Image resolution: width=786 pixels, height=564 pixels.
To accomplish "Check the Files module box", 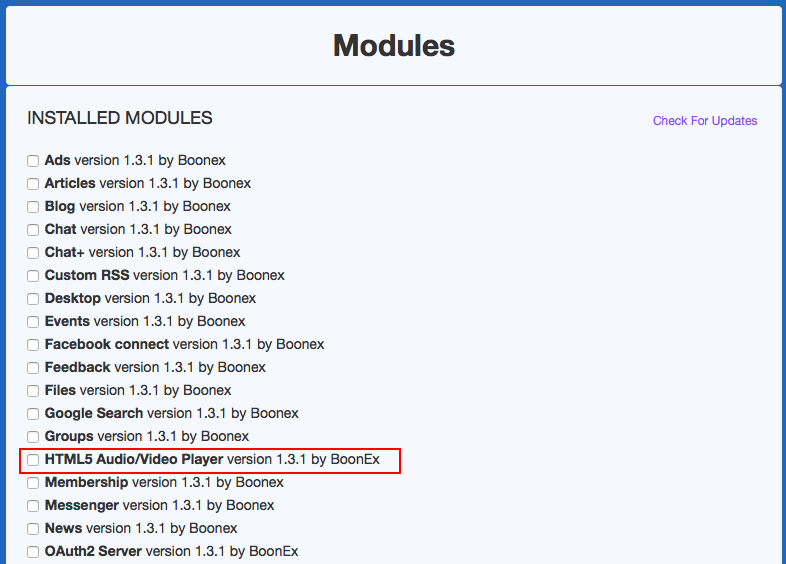I will coord(33,391).
